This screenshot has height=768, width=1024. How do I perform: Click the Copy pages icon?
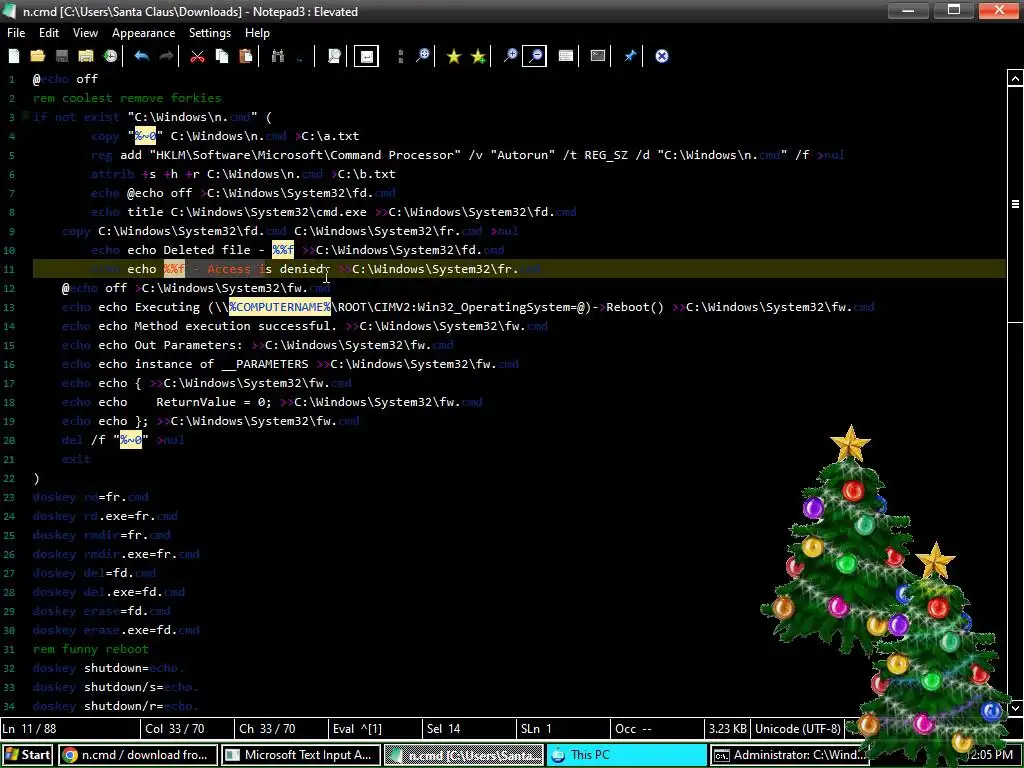point(222,56)
